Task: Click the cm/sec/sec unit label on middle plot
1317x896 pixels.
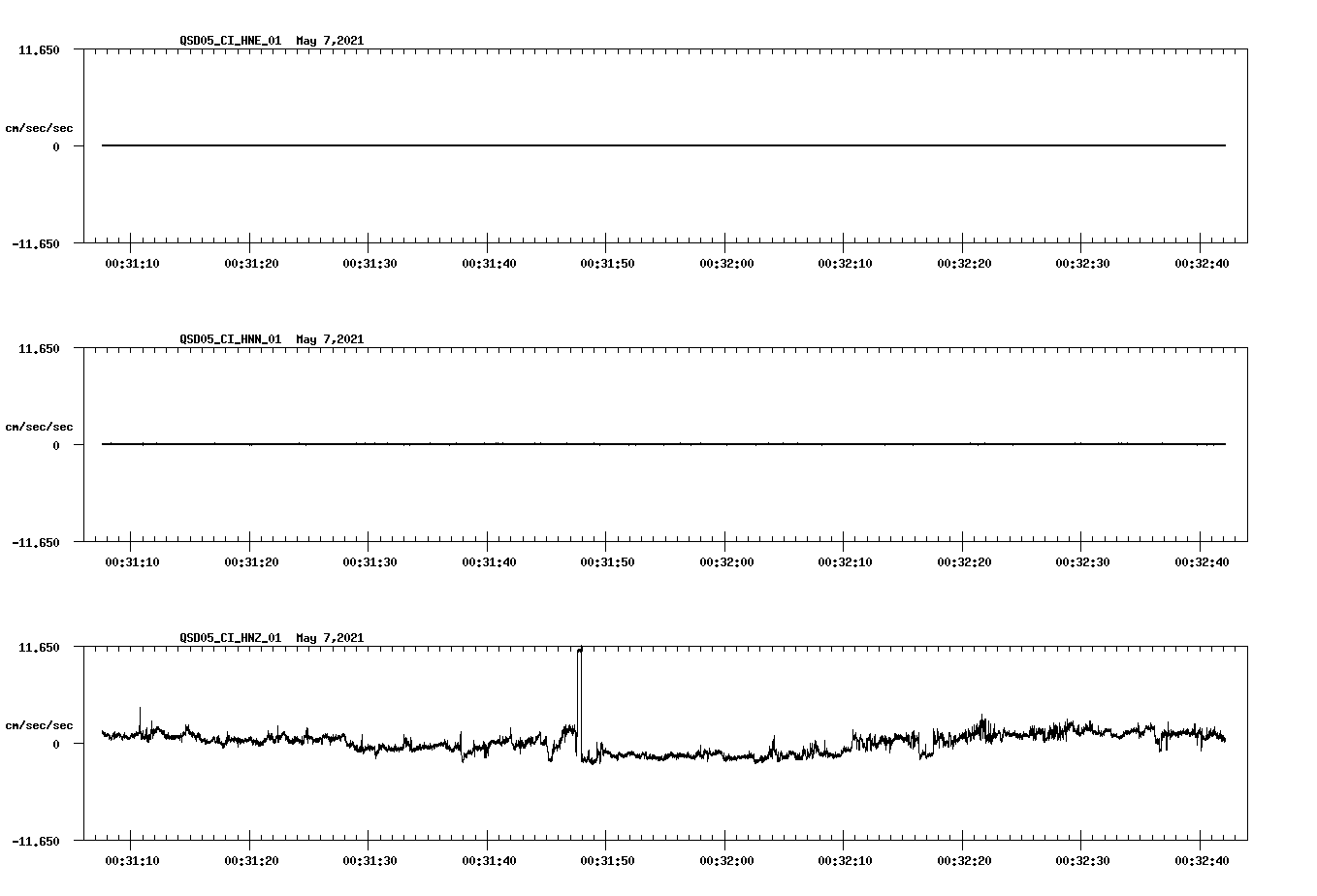Action: point(40,426)
